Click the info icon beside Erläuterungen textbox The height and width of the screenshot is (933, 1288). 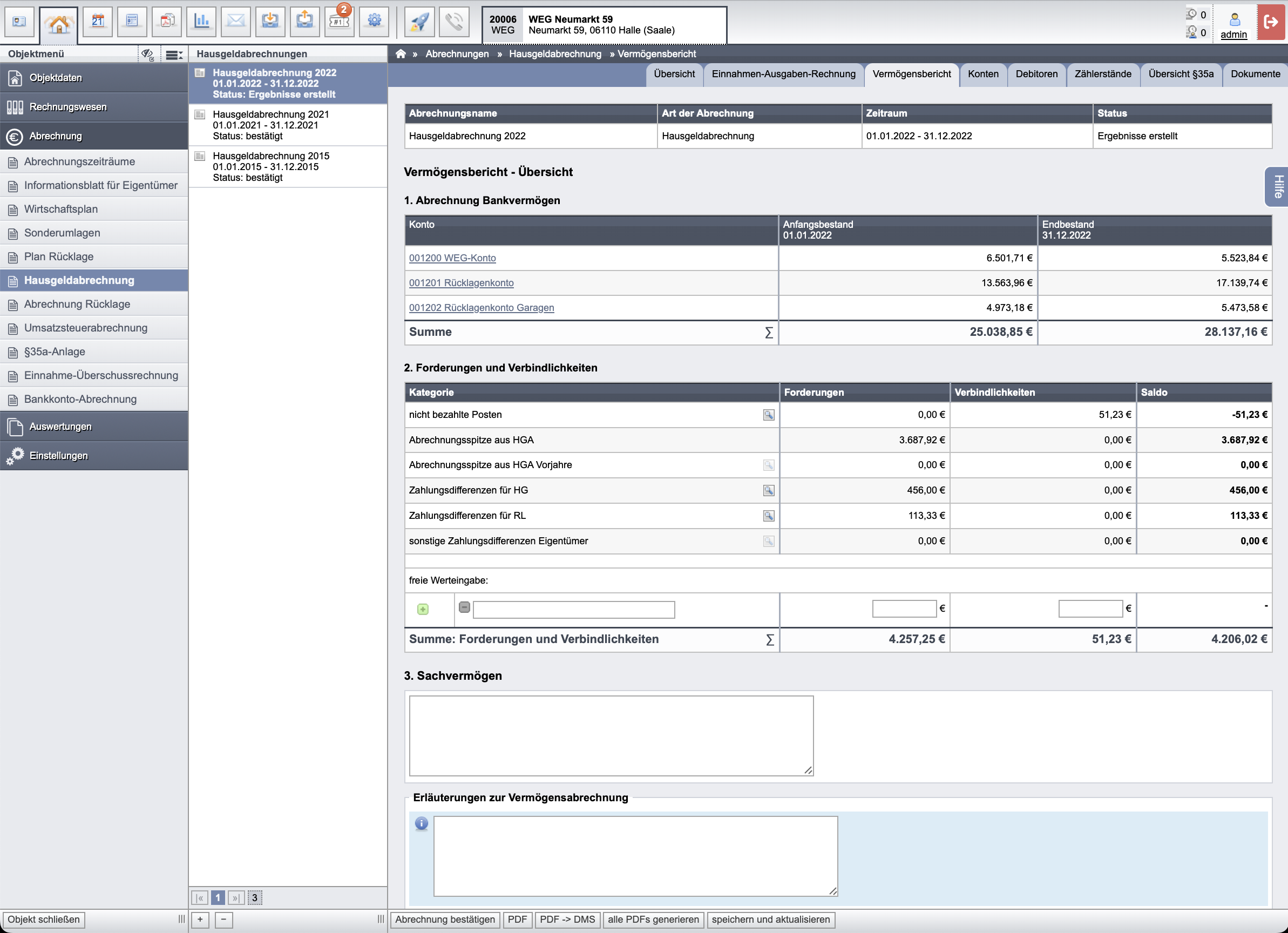pyautogui.click(x=422, y=823)
